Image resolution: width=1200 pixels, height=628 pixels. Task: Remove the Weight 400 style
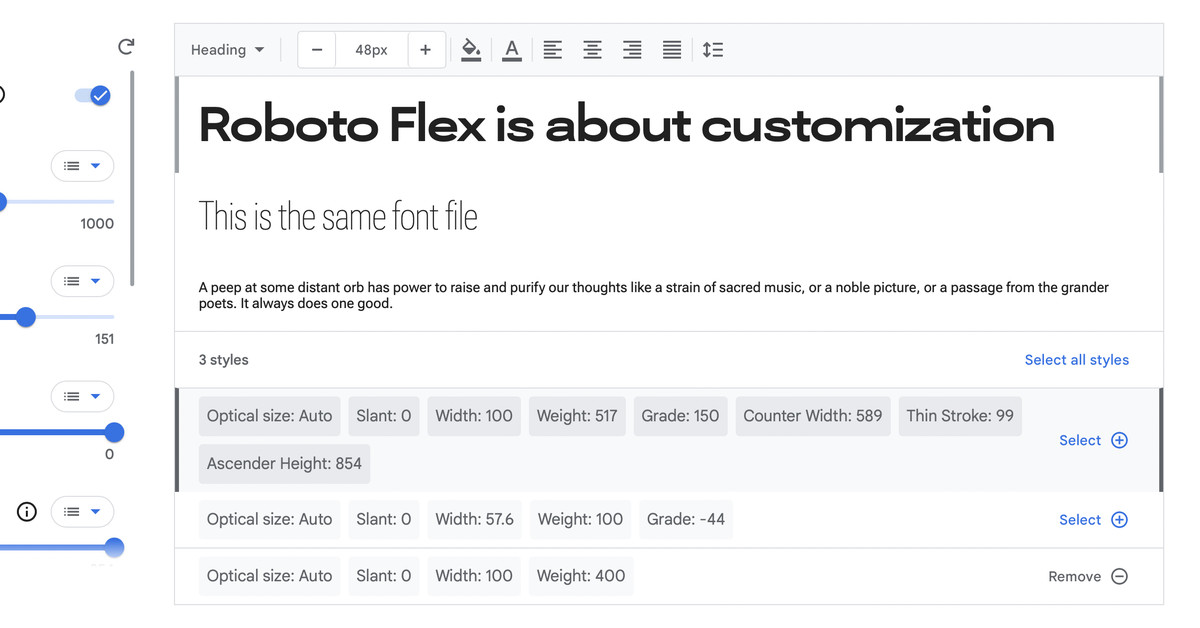[1088, 576]
